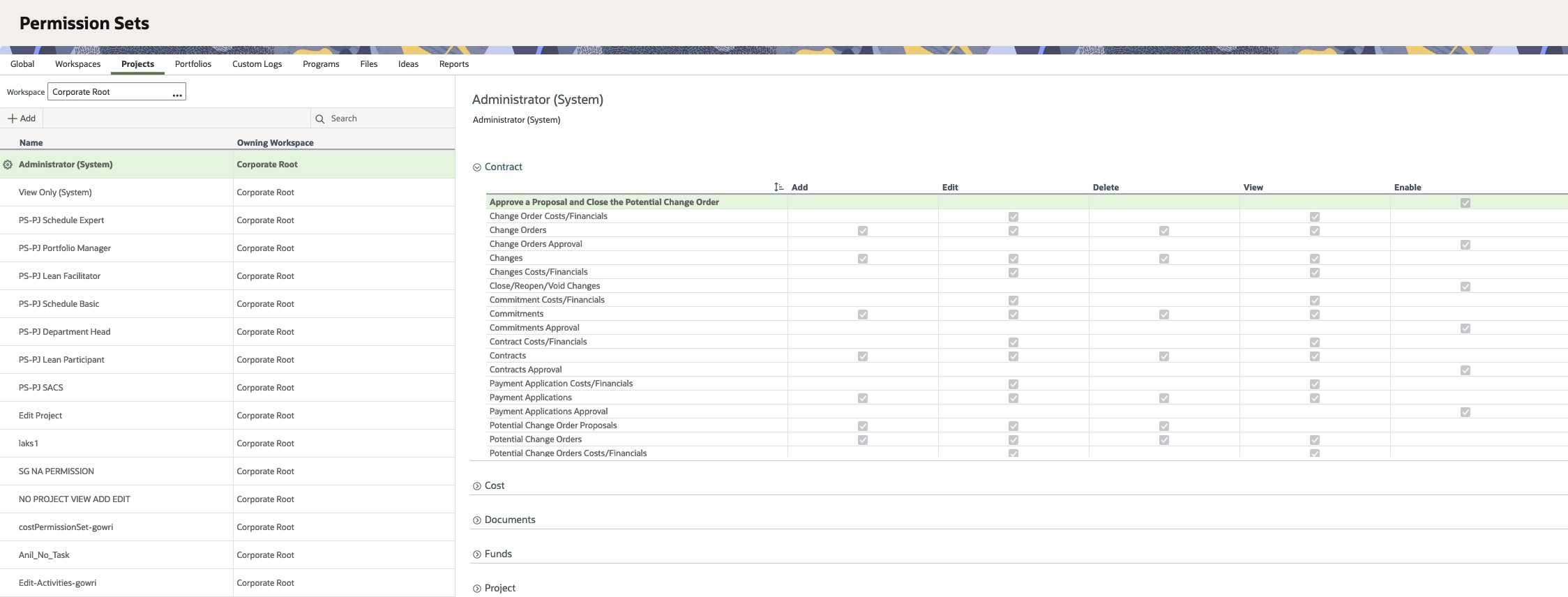Toggle Delete checkbox for Commitments row
The image size is (1568, 597).
[1164, 315]
